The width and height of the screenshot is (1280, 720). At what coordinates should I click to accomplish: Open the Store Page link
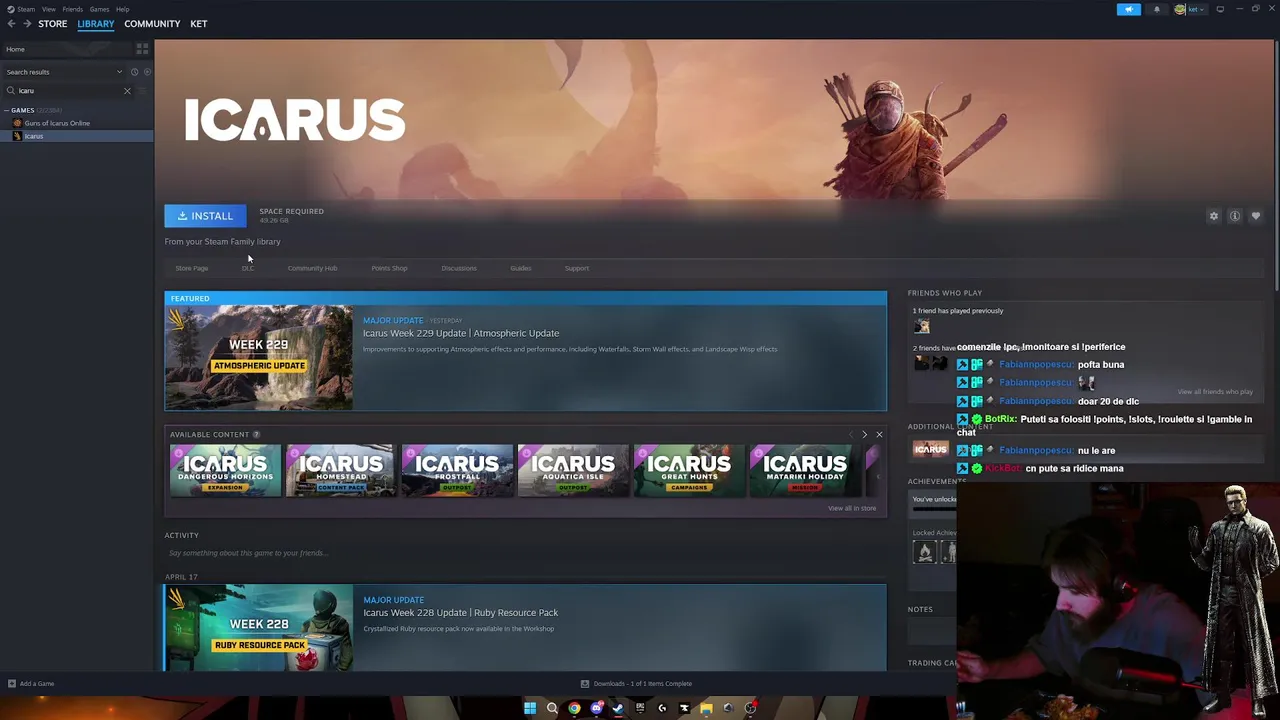(x=192, y=268)
